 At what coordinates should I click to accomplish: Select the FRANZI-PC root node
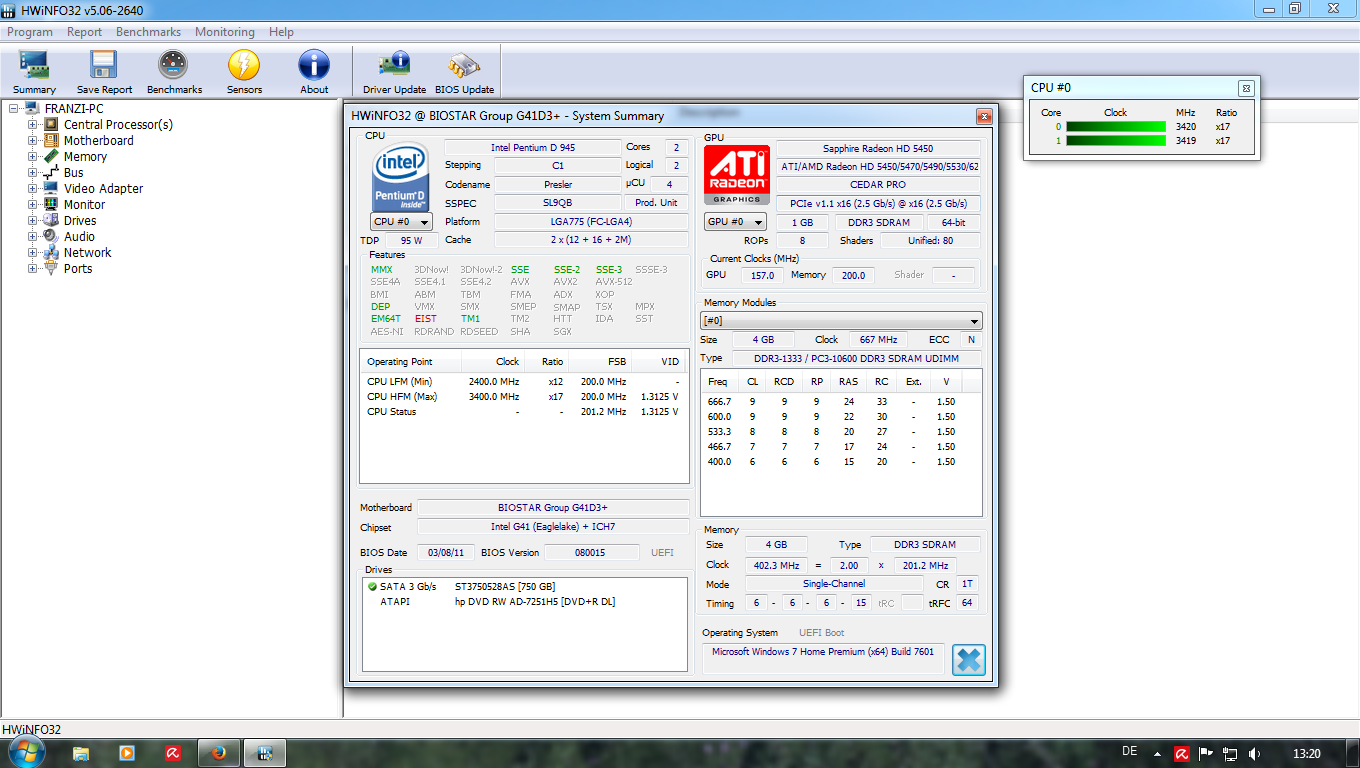pos(74,109)
